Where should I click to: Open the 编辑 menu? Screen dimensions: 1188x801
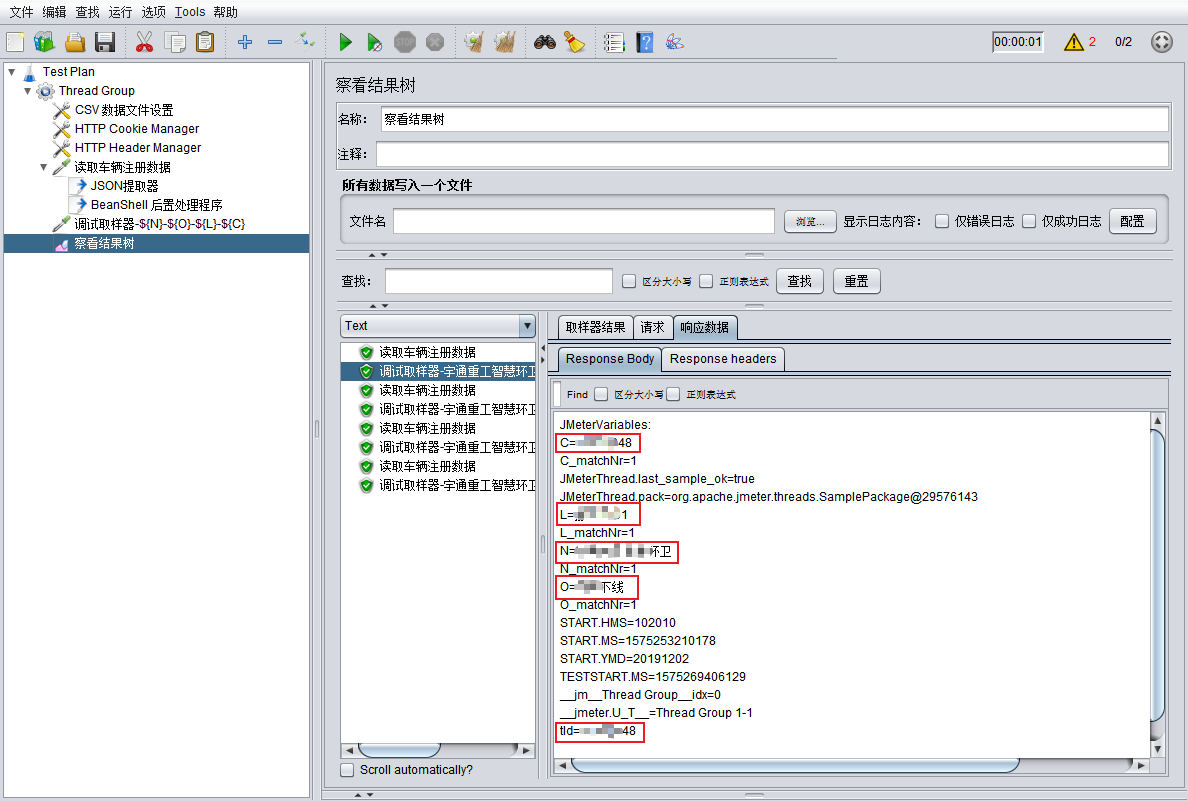coord(55,12)
